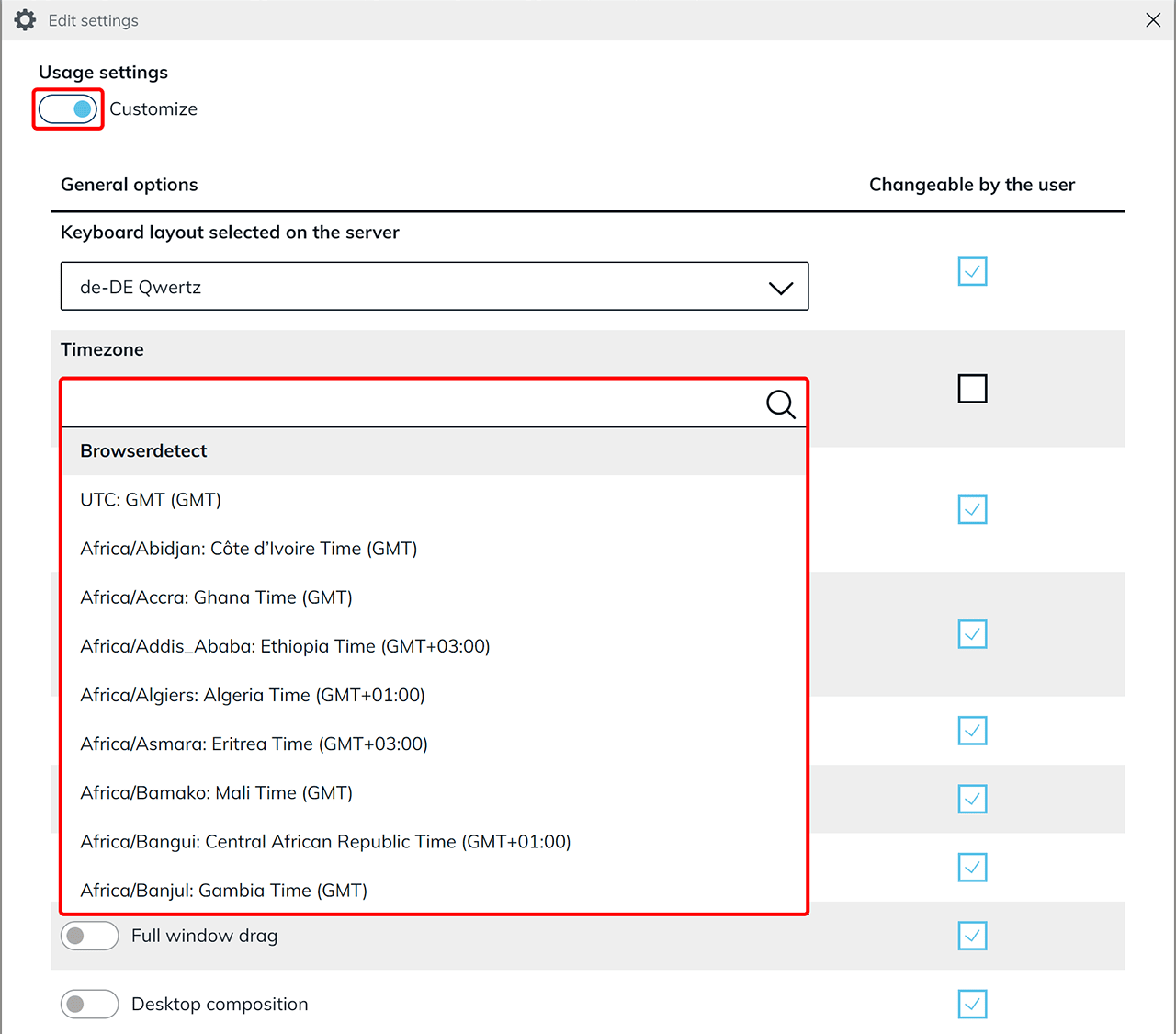The image size is (1176, 1034).
Task: Turn off the Customize toggle
Action: coord(68,109)
